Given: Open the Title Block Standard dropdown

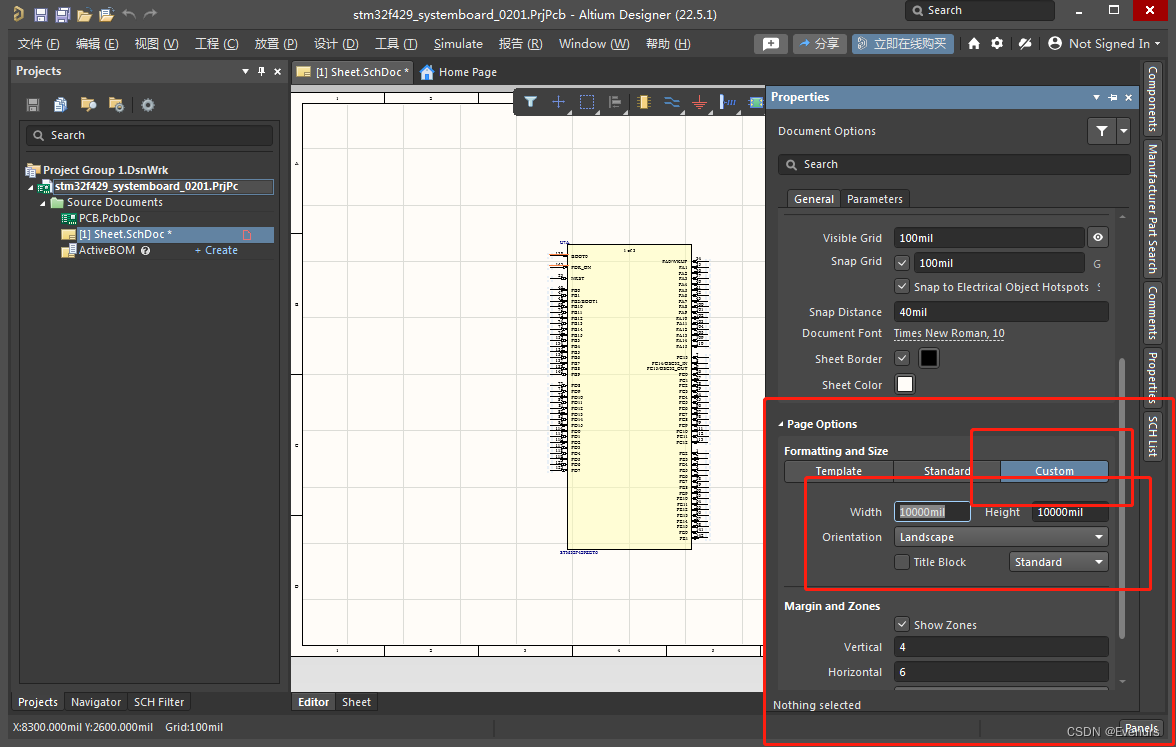Looking at the screenshot, I should (1058, 562).
